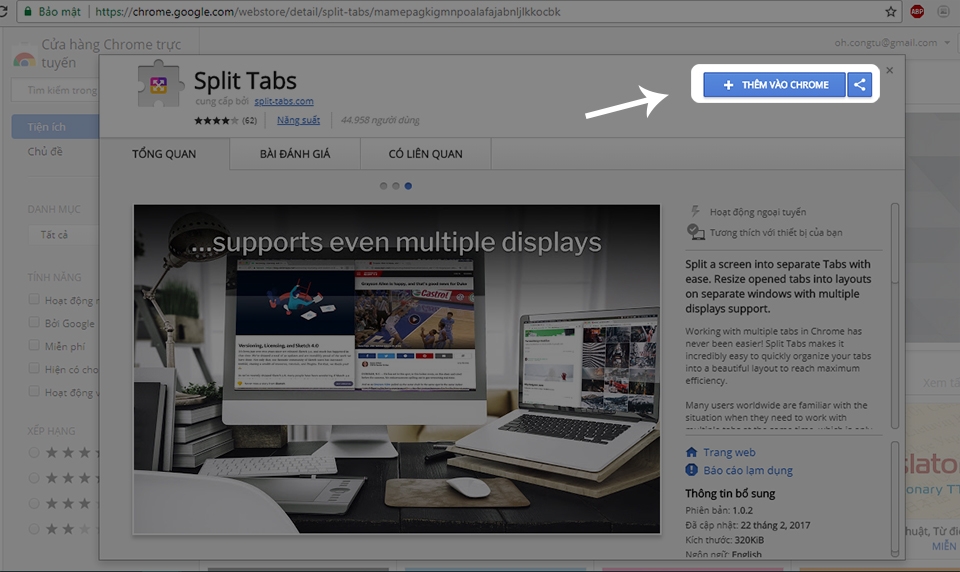
Task: Click the additional info scrollbar
Action: (894, 499)
